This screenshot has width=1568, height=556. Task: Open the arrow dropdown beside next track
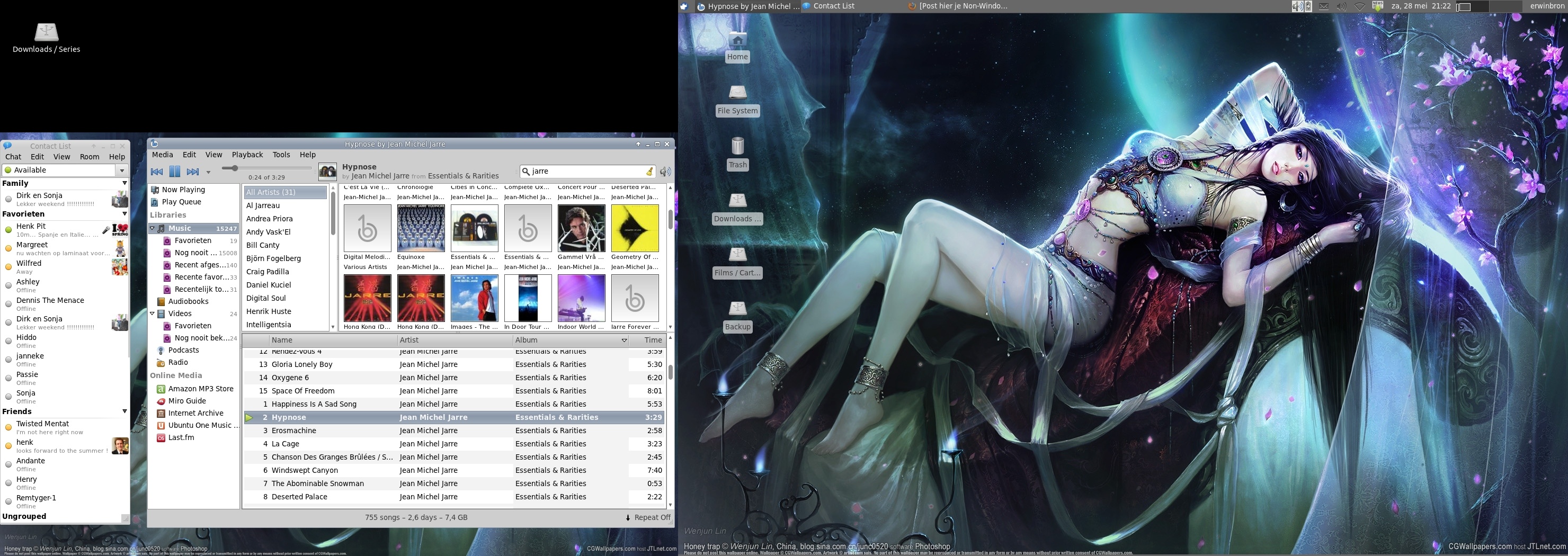208,173
